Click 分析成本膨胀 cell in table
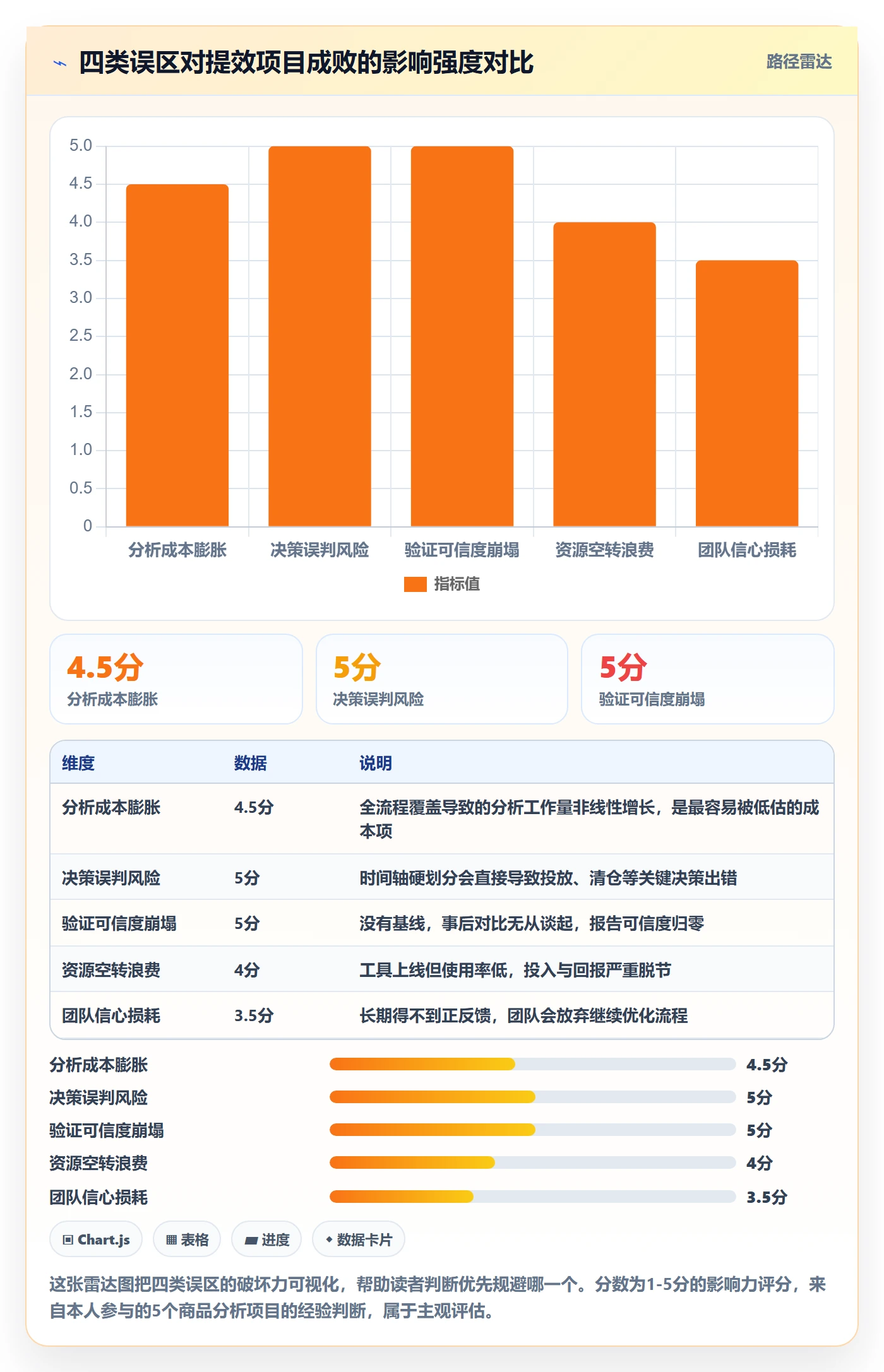The image size is (884, 1372). pyautogui.click(x=111, y=807)
